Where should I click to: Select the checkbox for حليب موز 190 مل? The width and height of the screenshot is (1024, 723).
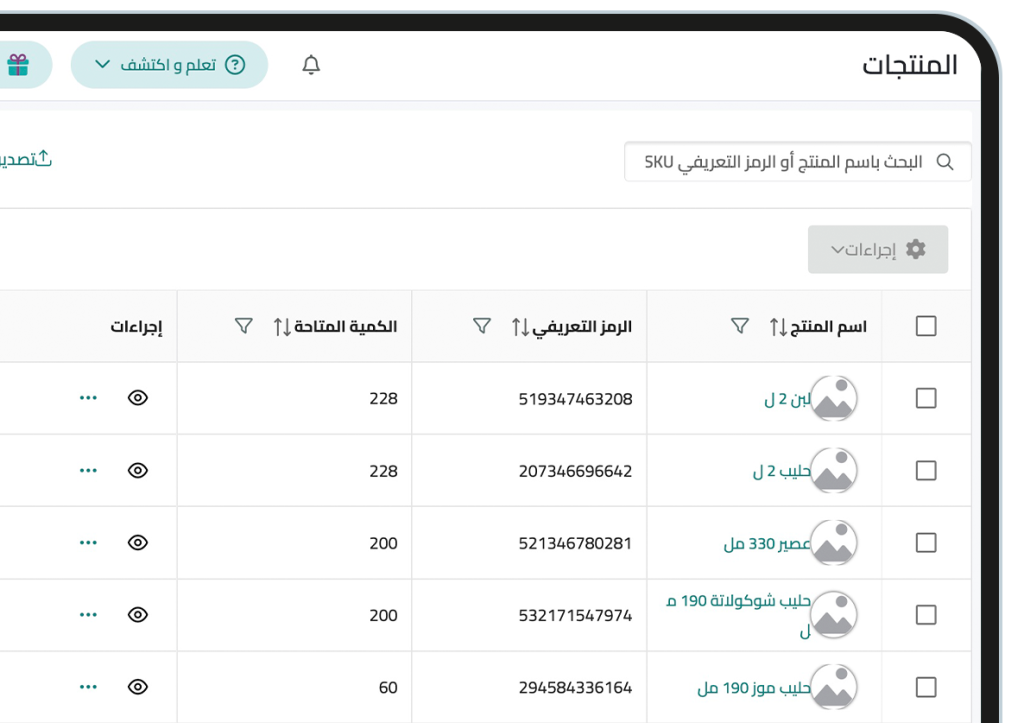point(926,687)
